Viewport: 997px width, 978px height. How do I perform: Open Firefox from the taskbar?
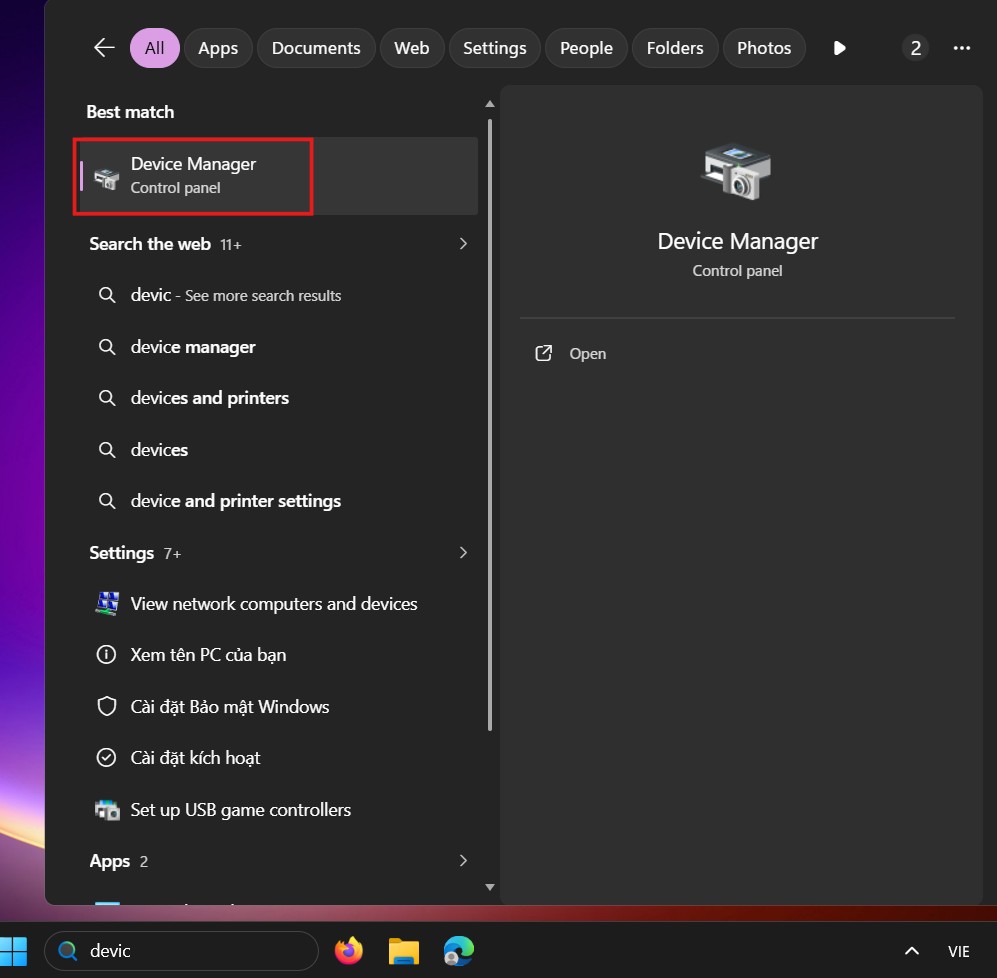(349, 951)
